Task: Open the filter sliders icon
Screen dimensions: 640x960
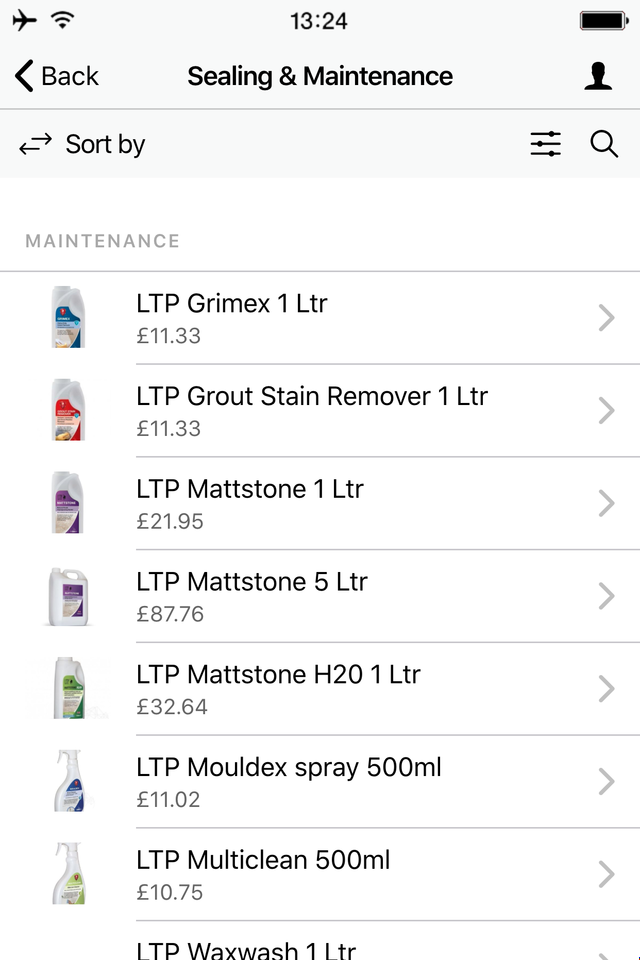Action: click(545, 144)
